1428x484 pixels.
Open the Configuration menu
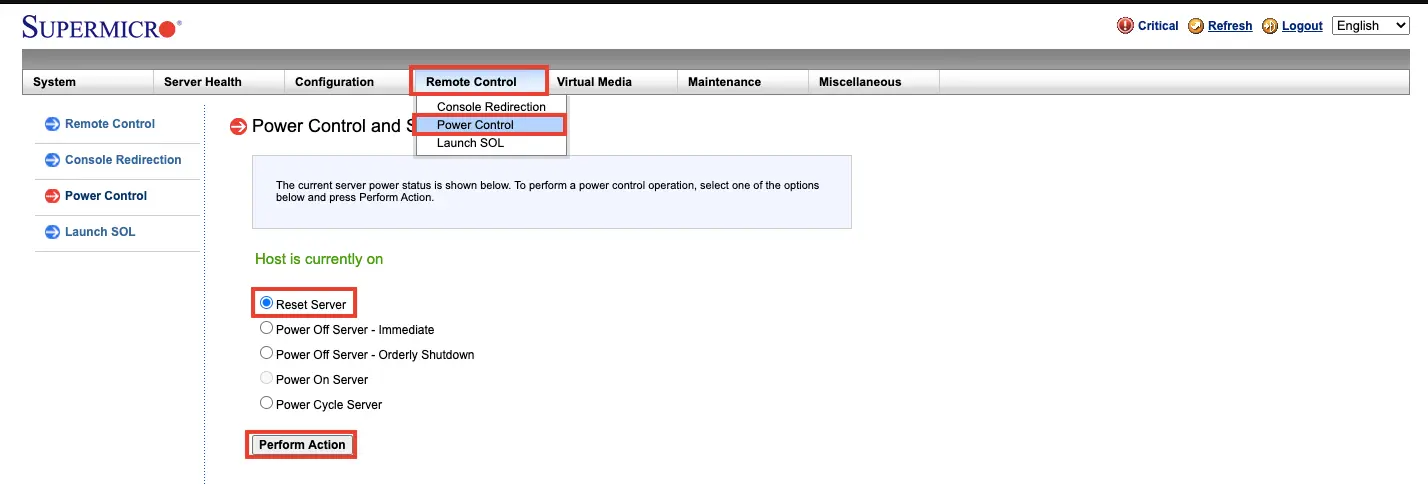pos(349,82)
